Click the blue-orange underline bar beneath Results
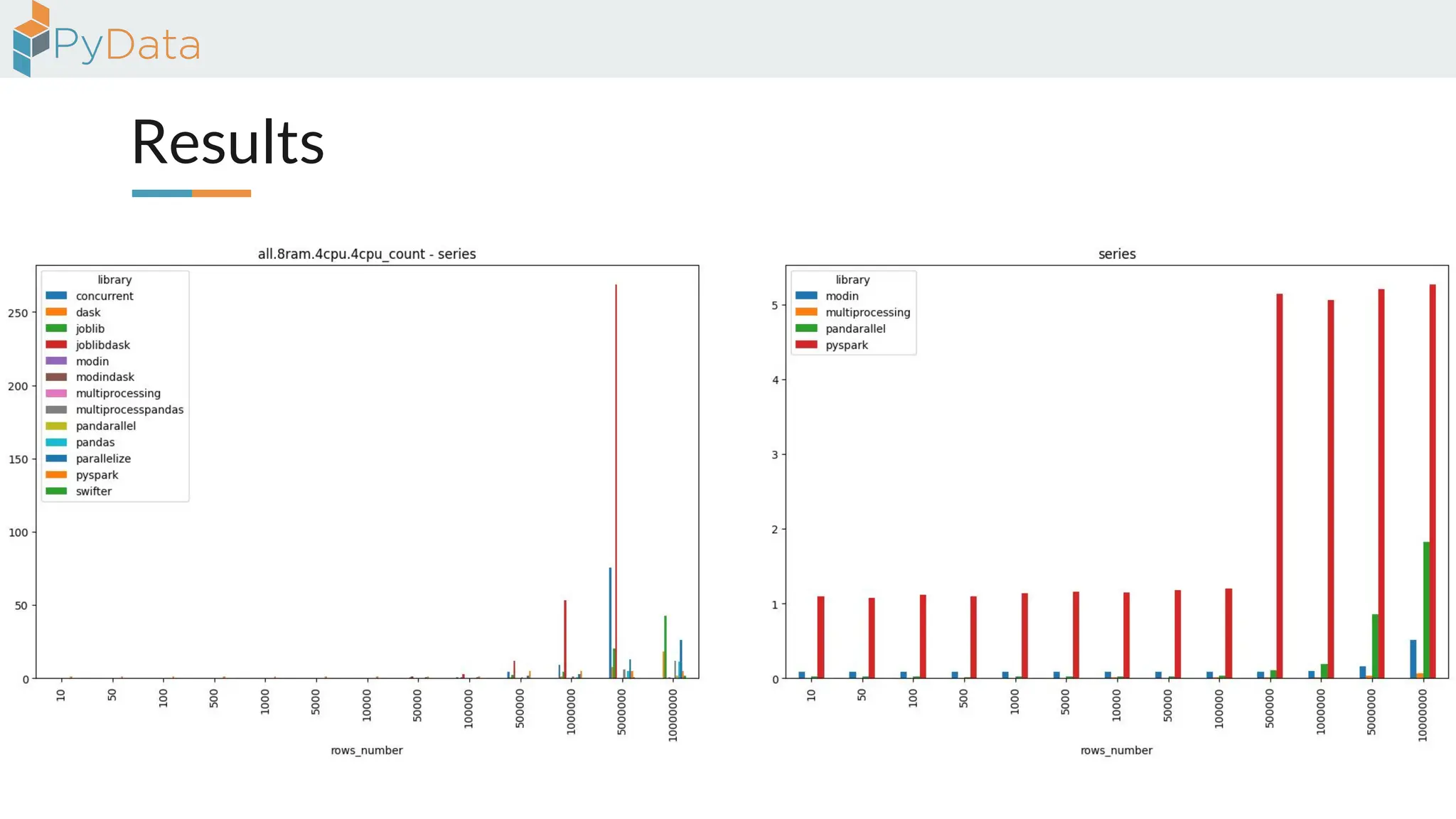Image resolution: width=1456 pixels, height=819 pixels. pos(191,193)
